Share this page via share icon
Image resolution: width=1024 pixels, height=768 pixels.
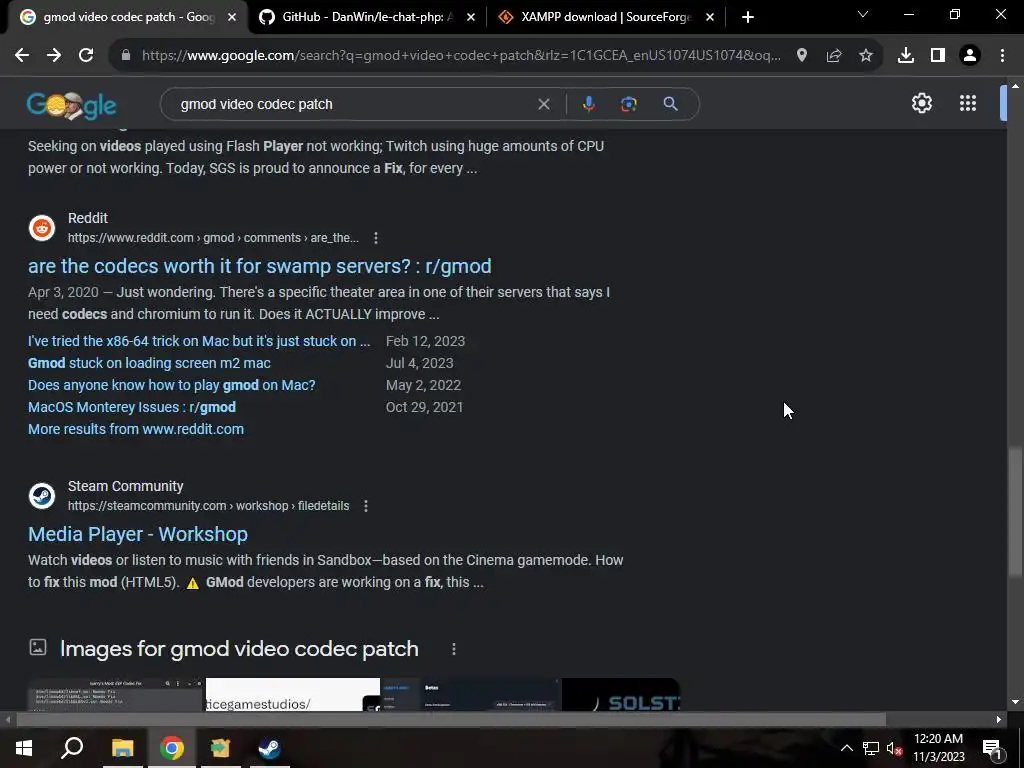[x=834, y=56]
